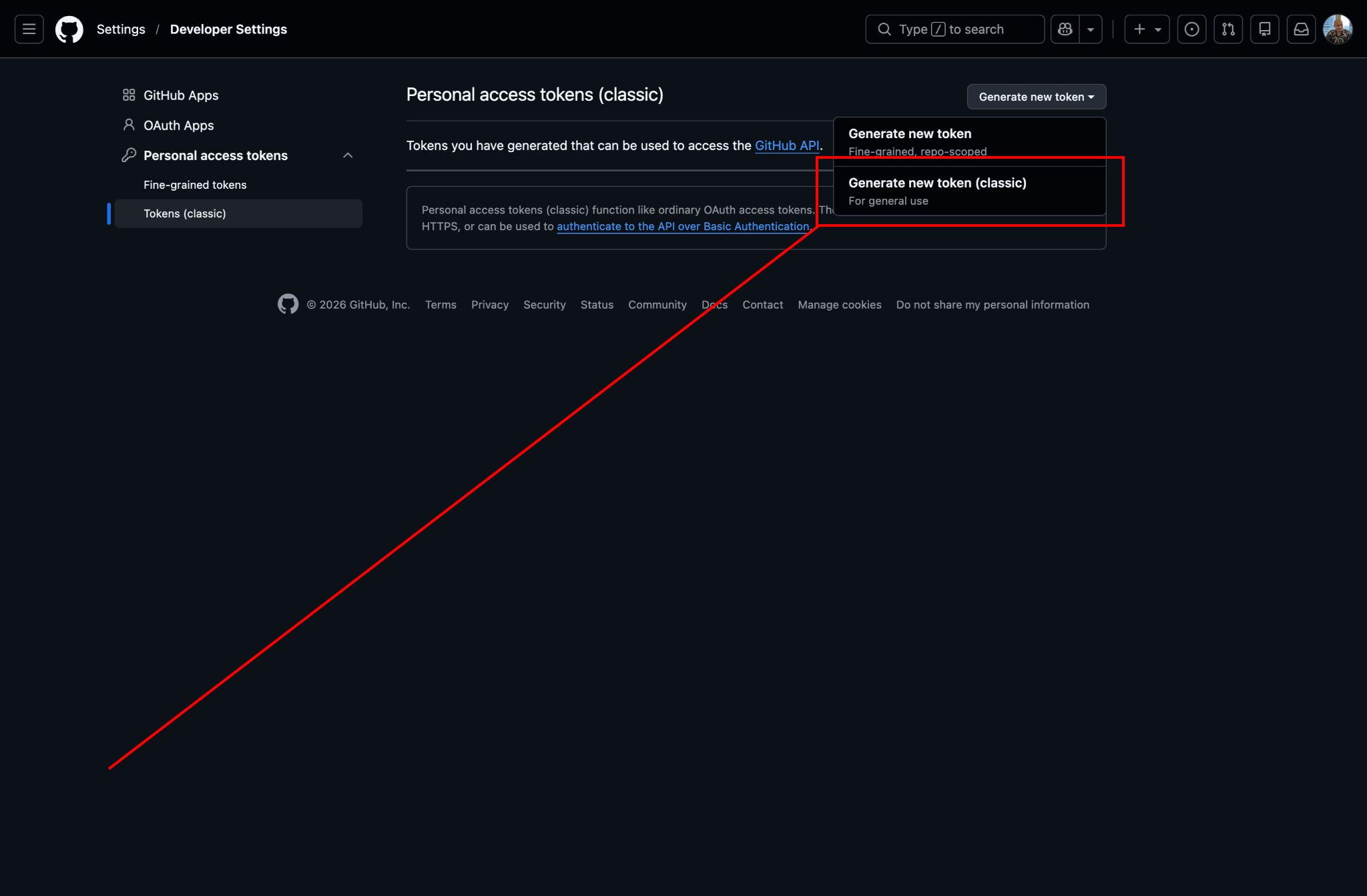Screen dimensions: 1367x896
Task: Open Fine-grained tokens page
Action: pos(238,185)
